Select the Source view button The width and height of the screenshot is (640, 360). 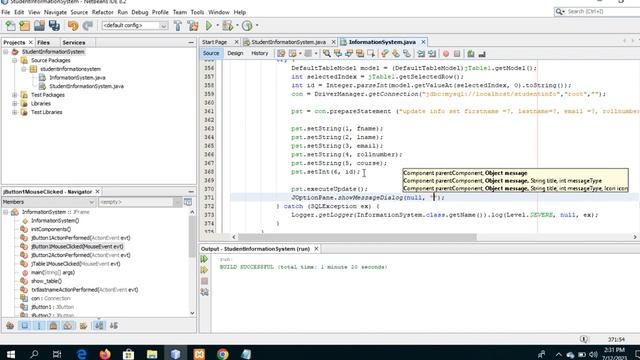point(211,53)
